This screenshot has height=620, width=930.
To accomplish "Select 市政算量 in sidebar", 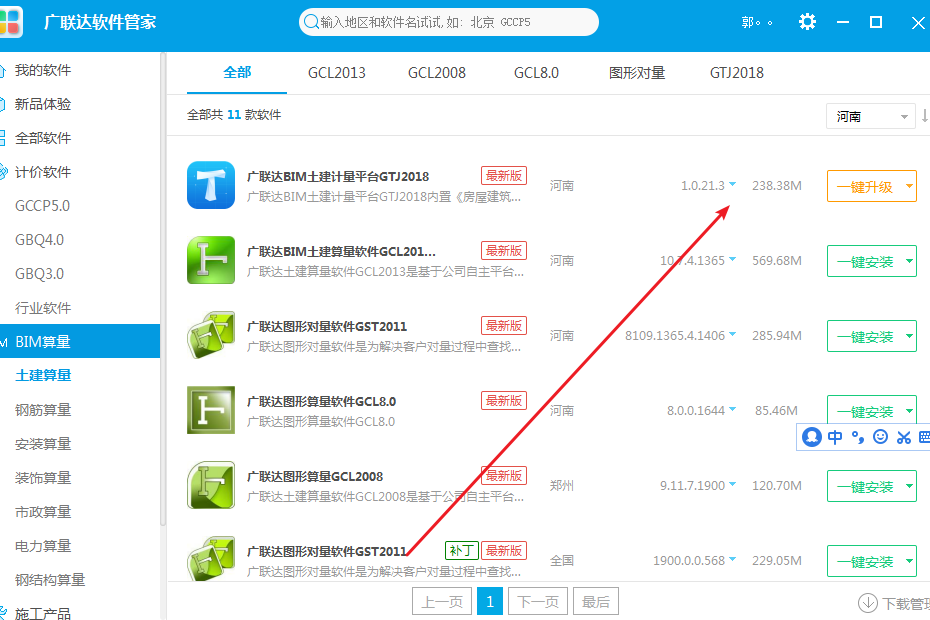I will (x=43, y=511).
